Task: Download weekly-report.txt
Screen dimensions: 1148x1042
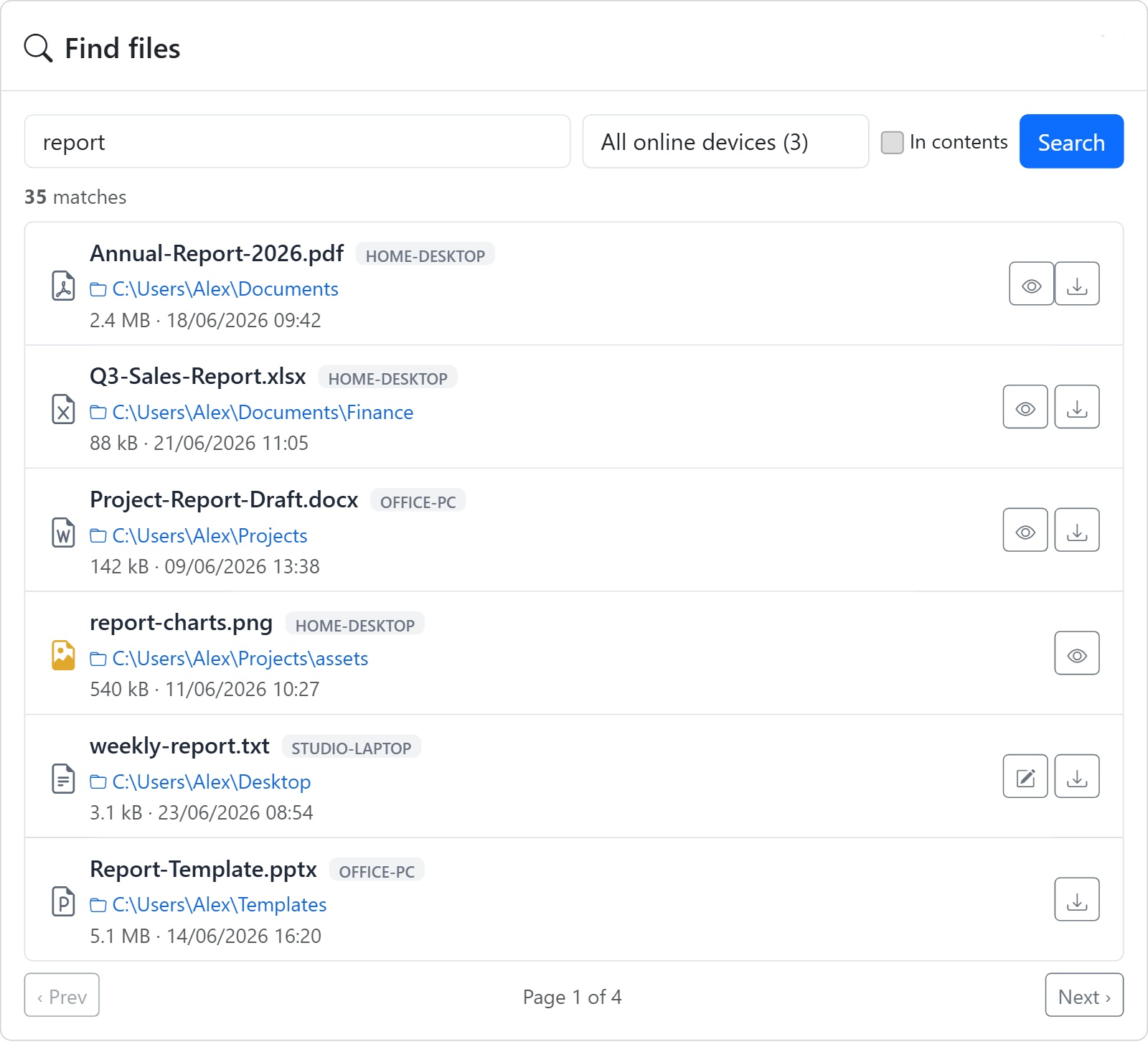Action: tap(1077, 776)
